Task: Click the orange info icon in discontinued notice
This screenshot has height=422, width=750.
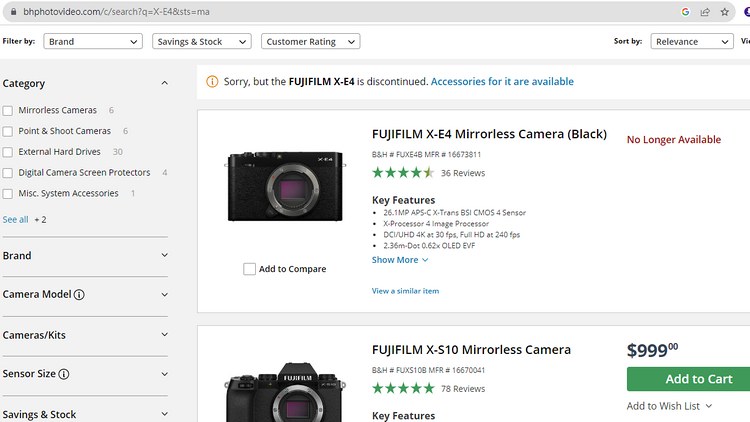Action: click(212, 81)
